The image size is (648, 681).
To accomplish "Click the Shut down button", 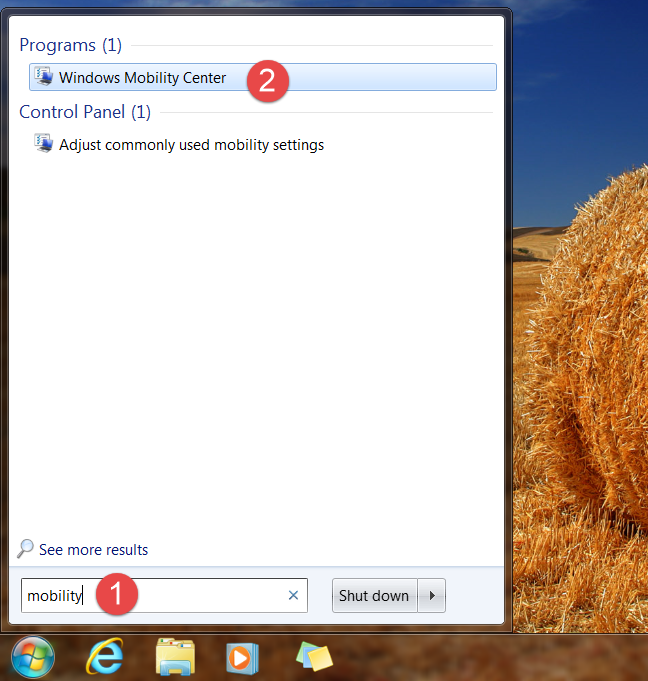I will click(374, 595).
